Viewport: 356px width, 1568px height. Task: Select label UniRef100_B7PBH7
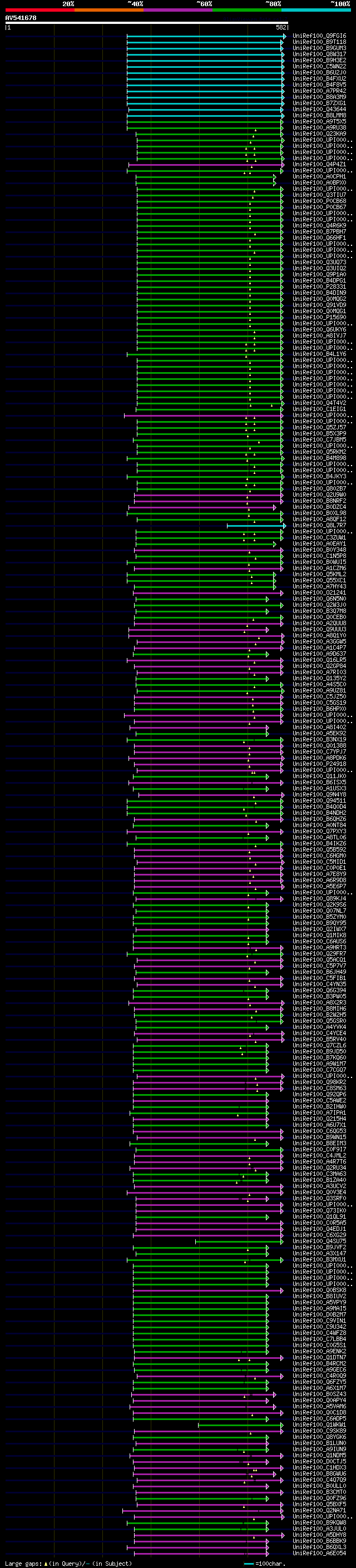(x=319, y=231)
